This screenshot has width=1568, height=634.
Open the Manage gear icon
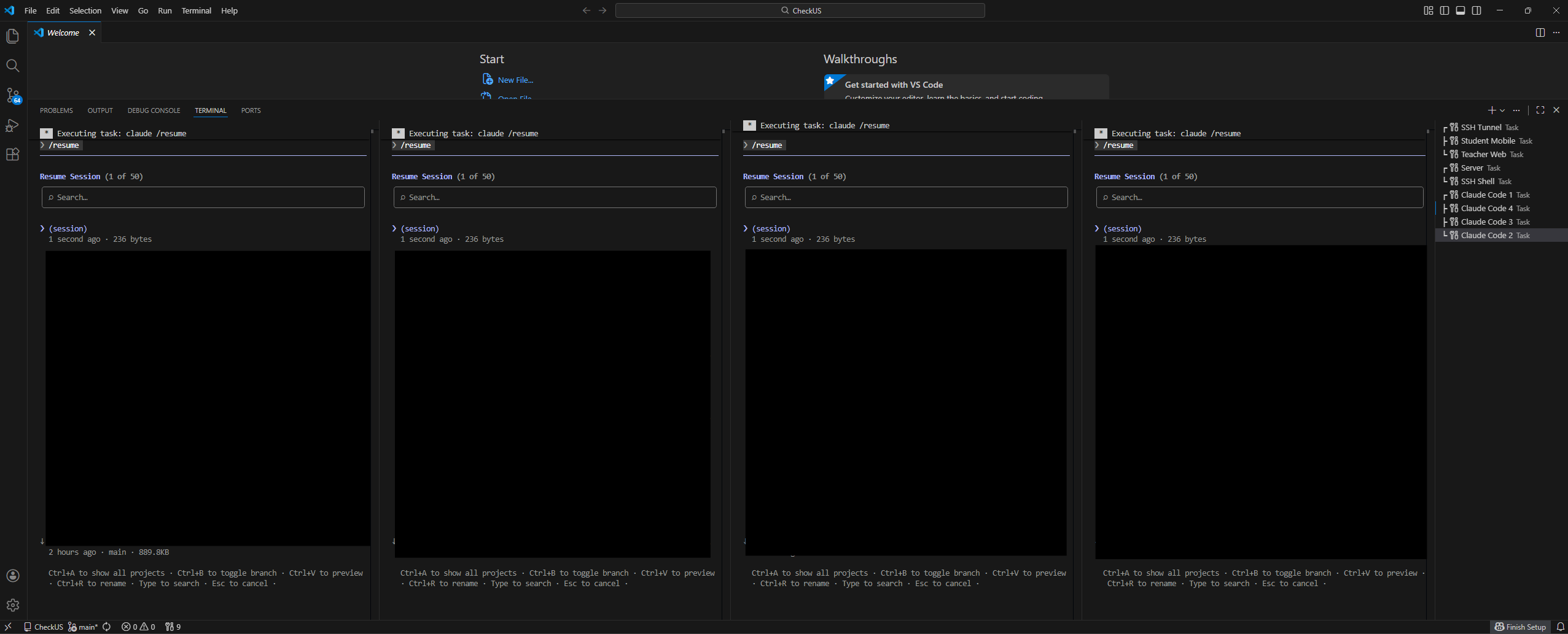tap(12, 605)
